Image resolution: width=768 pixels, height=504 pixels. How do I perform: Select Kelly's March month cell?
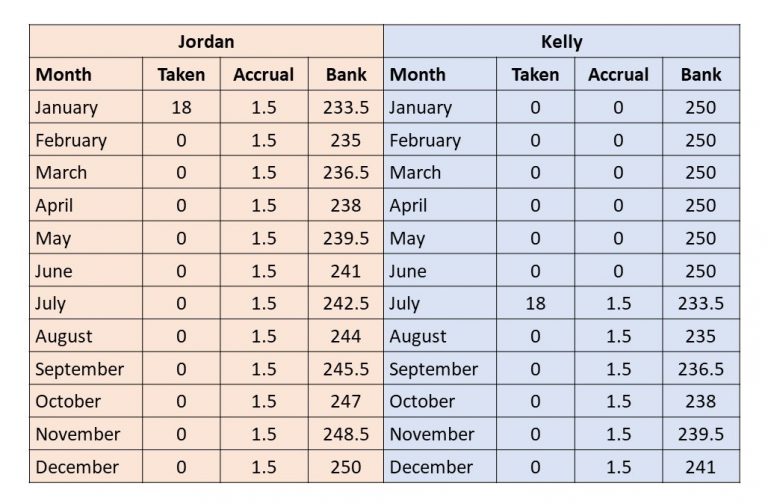pyautogui.click(x=416, y=173)
